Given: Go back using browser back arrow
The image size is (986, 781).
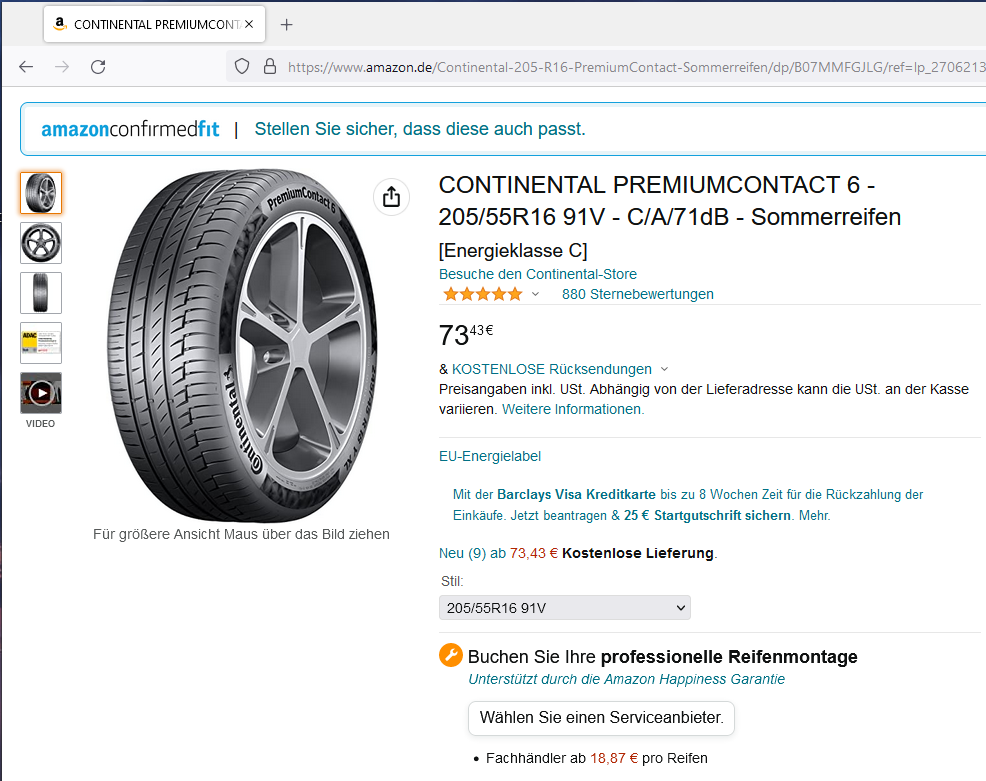Looking at the screenshot, I should (x=26, y=66).
